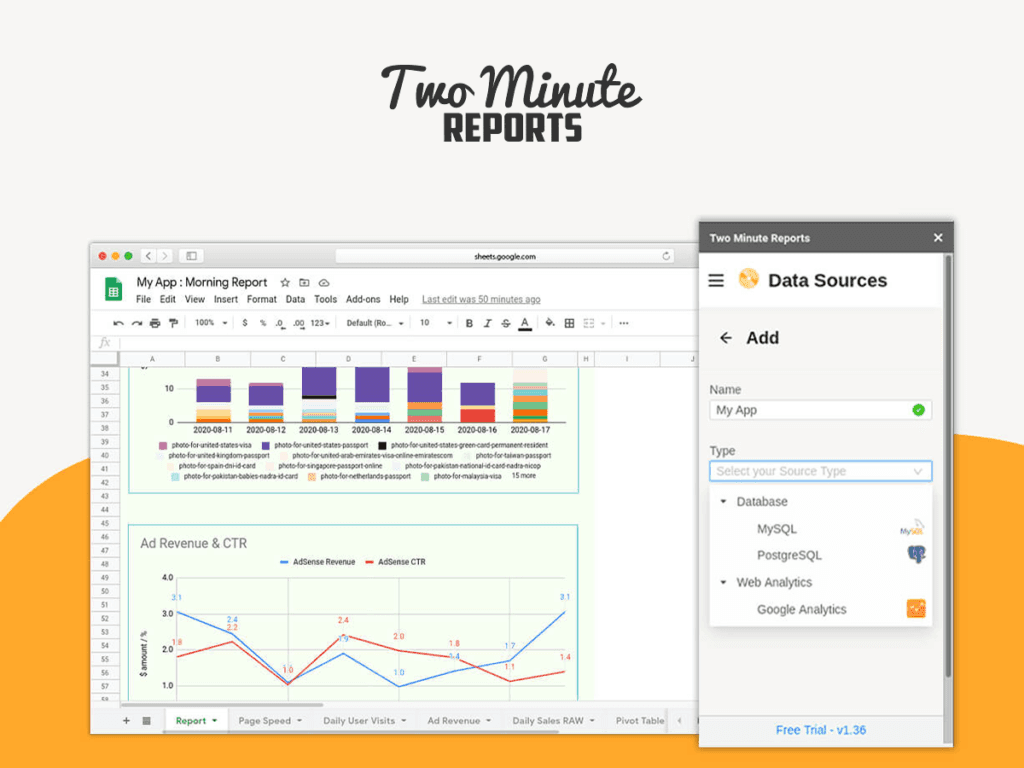Open the font size 10 dropdown
This screenshot has width=1024, height=768.
[x=436, y=323]
